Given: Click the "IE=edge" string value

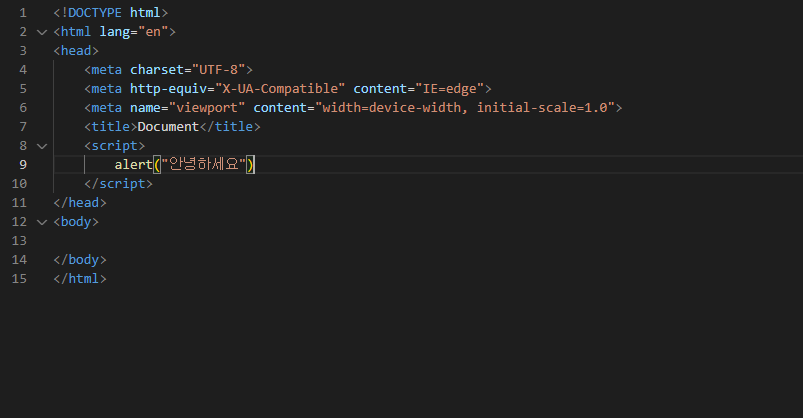Looking at the screenshot, I should (450, 89).
